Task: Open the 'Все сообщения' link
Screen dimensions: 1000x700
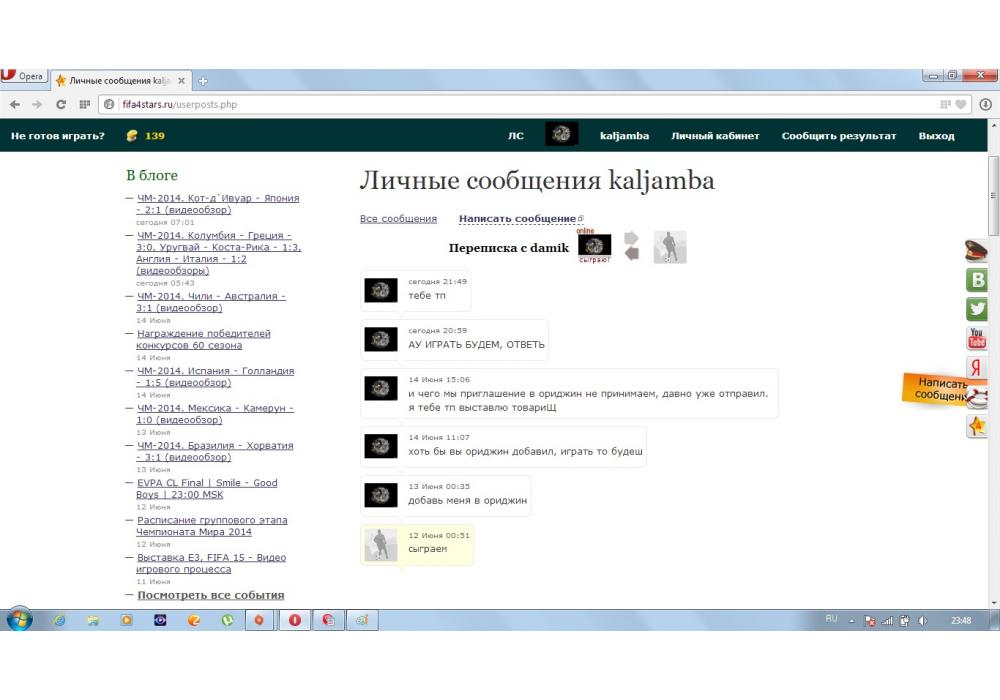Action: tap(398, 219)
